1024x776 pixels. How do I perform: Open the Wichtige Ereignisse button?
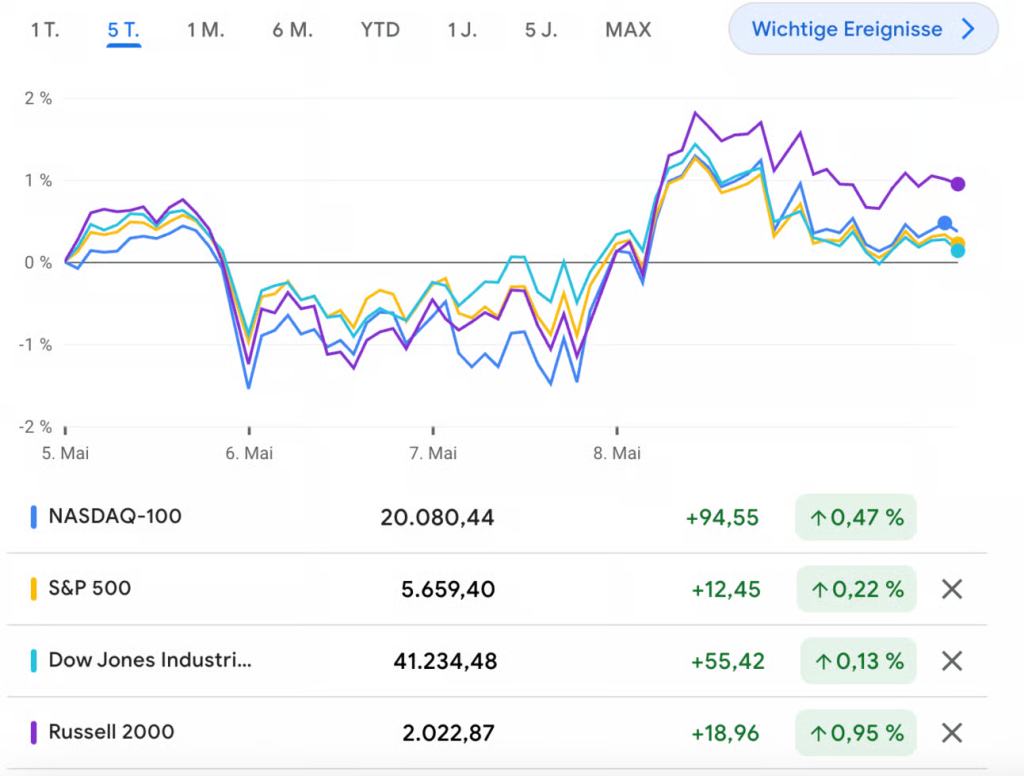pyautogui.click(x=846, y=29)
